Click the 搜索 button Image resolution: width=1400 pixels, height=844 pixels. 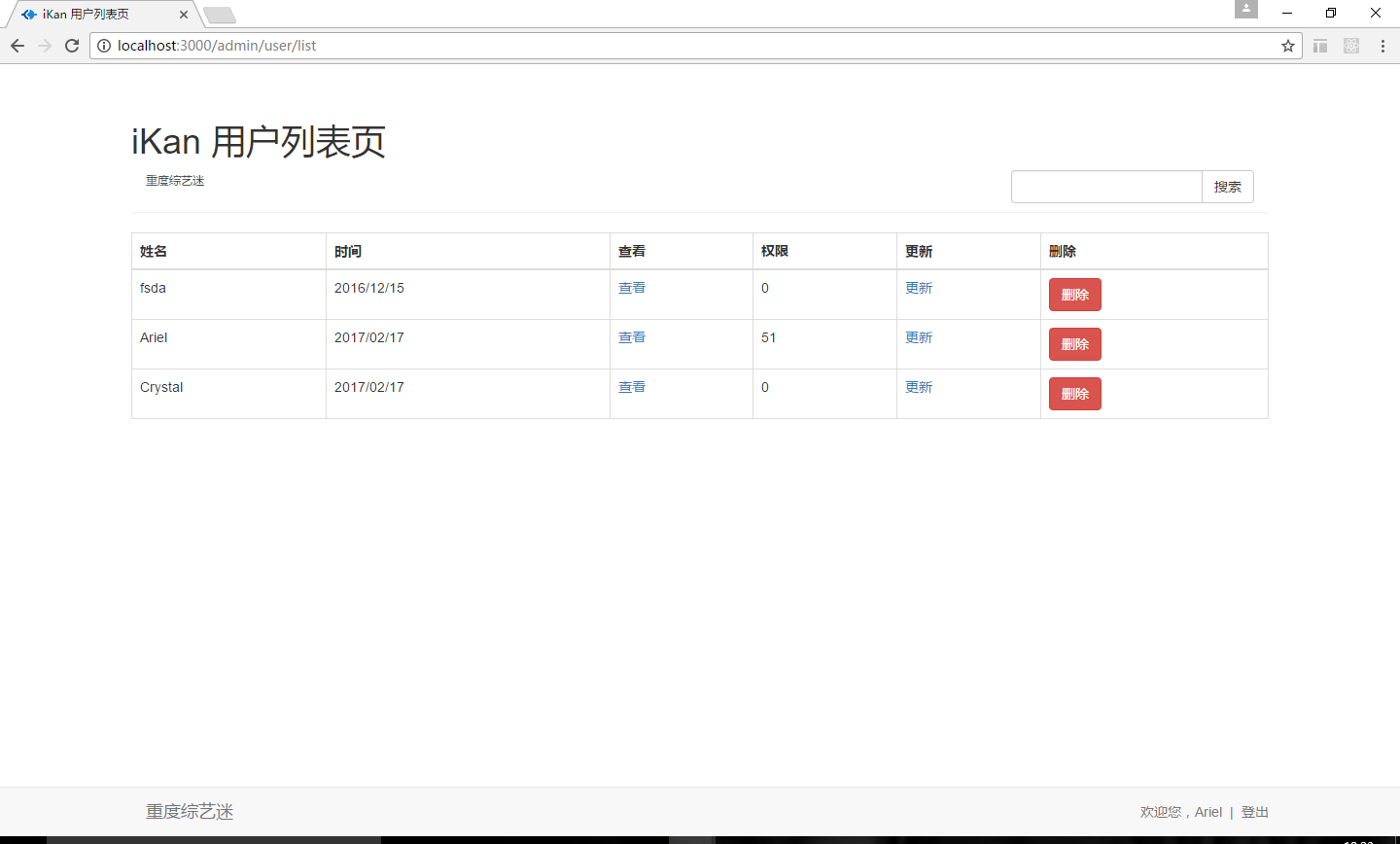tap(1228, 187)
